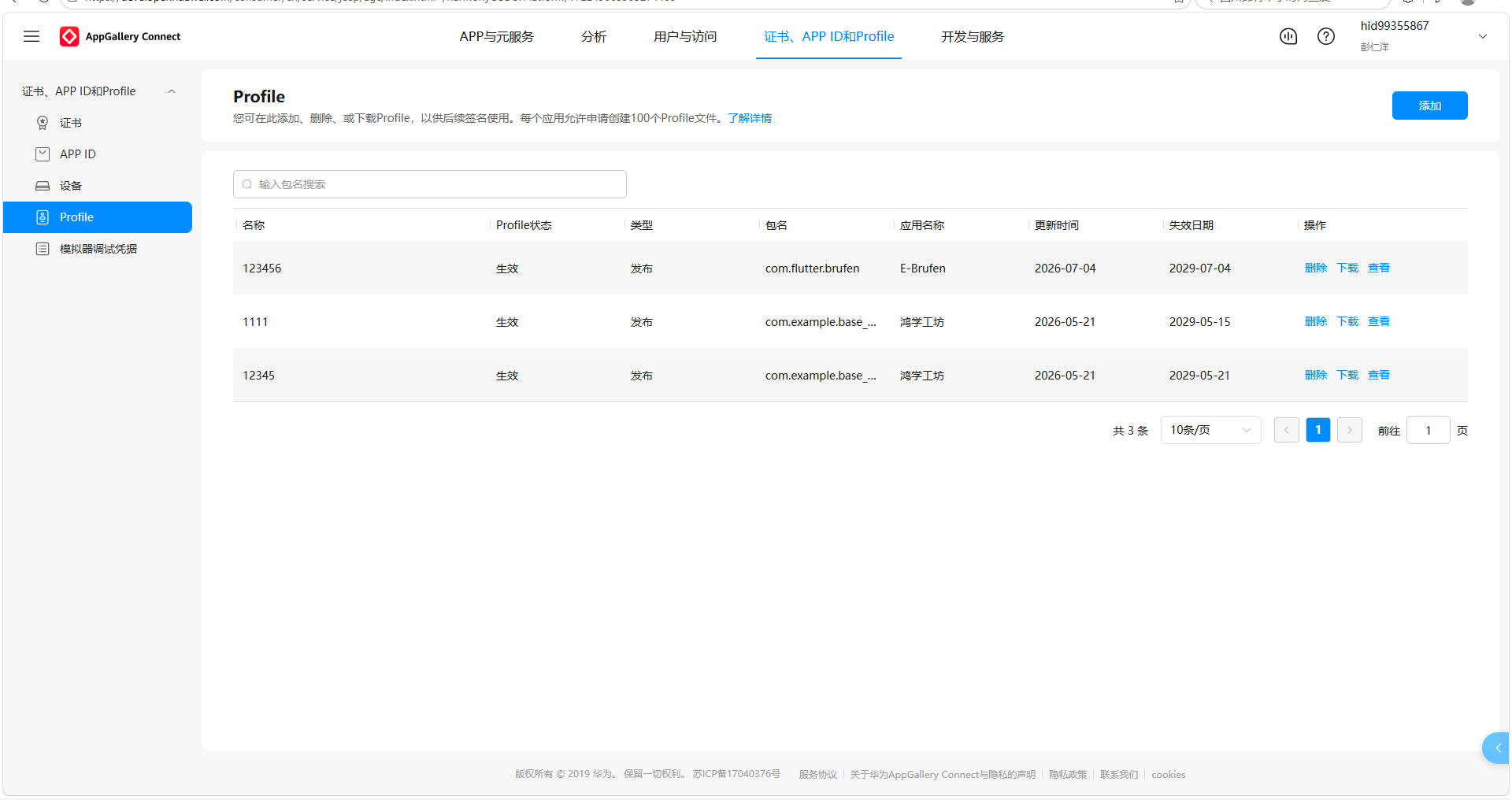Click the certificate icon in sidebar
Screen dimensions: 1512x800
tap(43, 123)
